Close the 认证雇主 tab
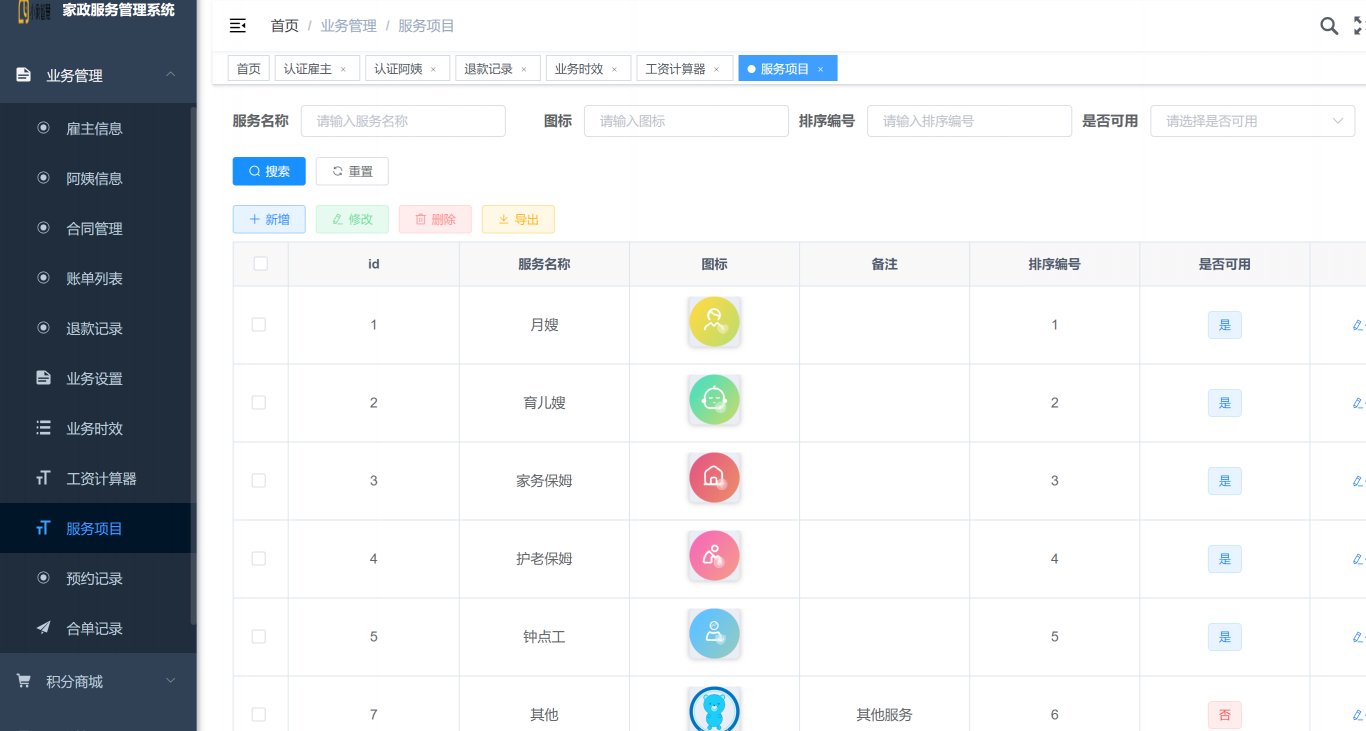Image resolution: width=1366 pixels, height=731 pixels. (343, 69)
